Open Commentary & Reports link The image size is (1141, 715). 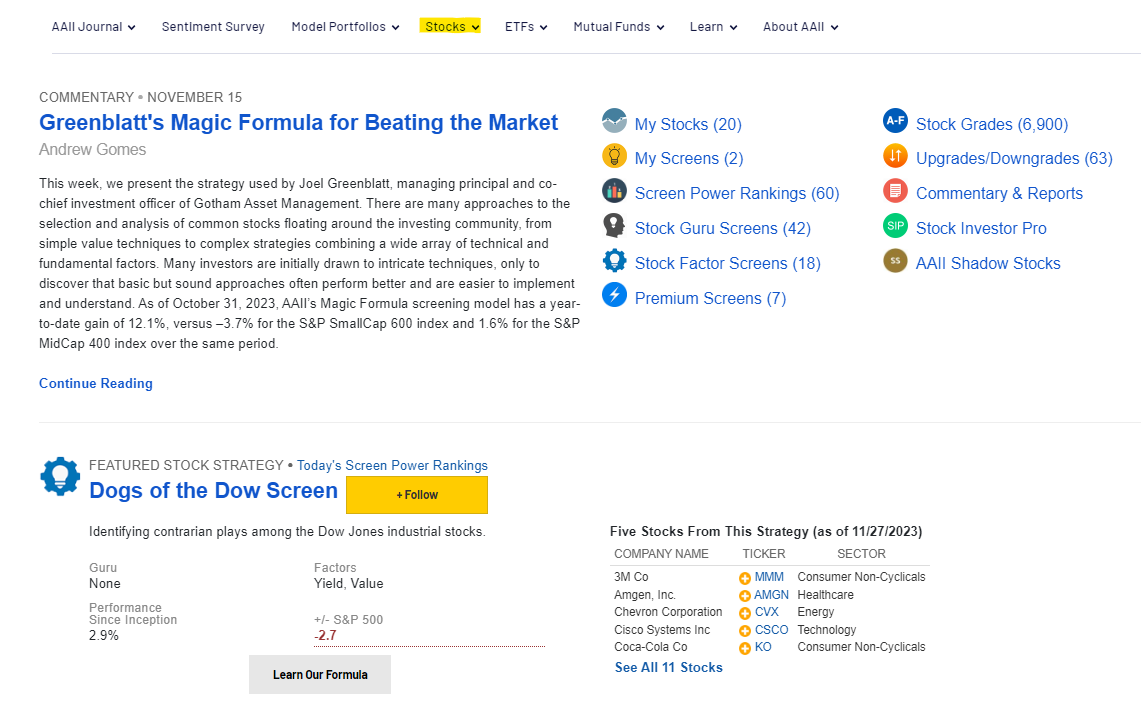click(x=999, y=193)
